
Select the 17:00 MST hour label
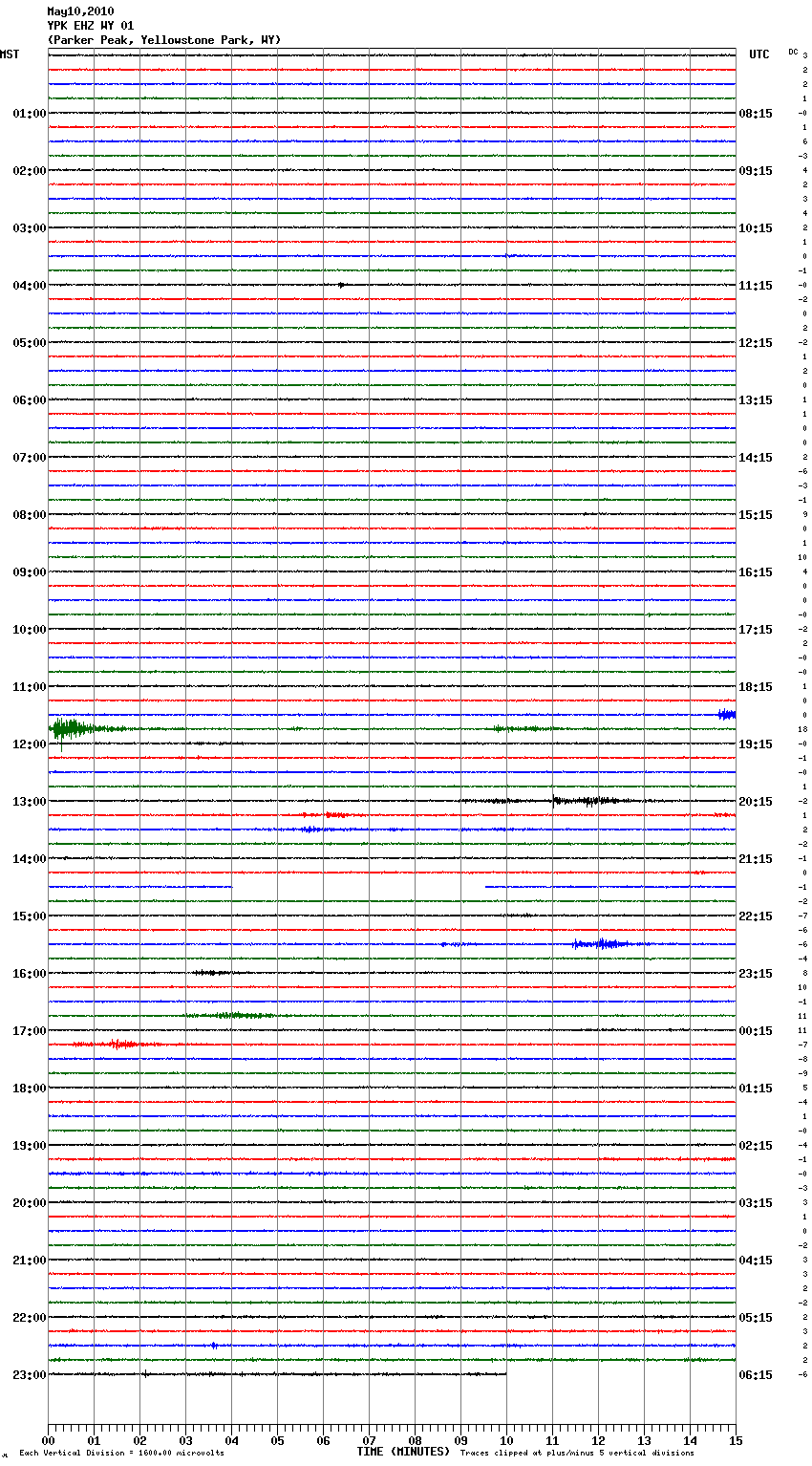[x=30, y=1031]
